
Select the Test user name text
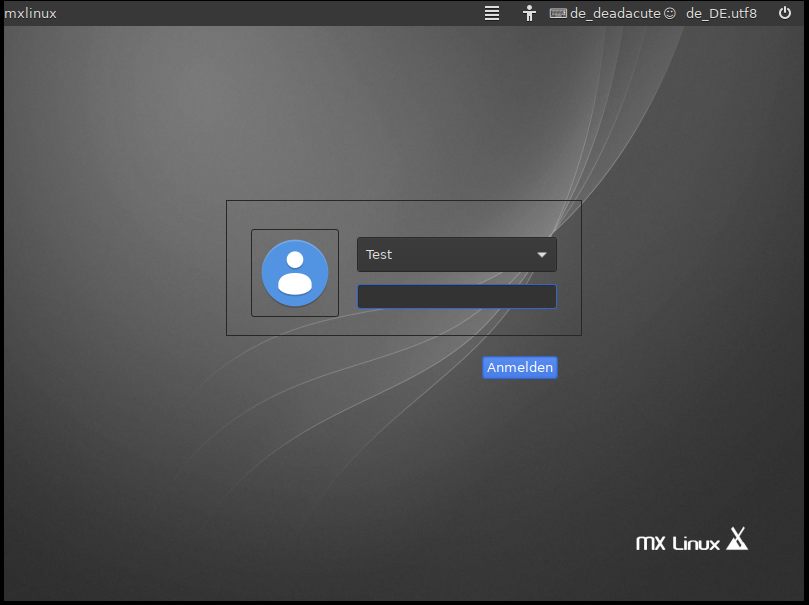tap(379, 255)
